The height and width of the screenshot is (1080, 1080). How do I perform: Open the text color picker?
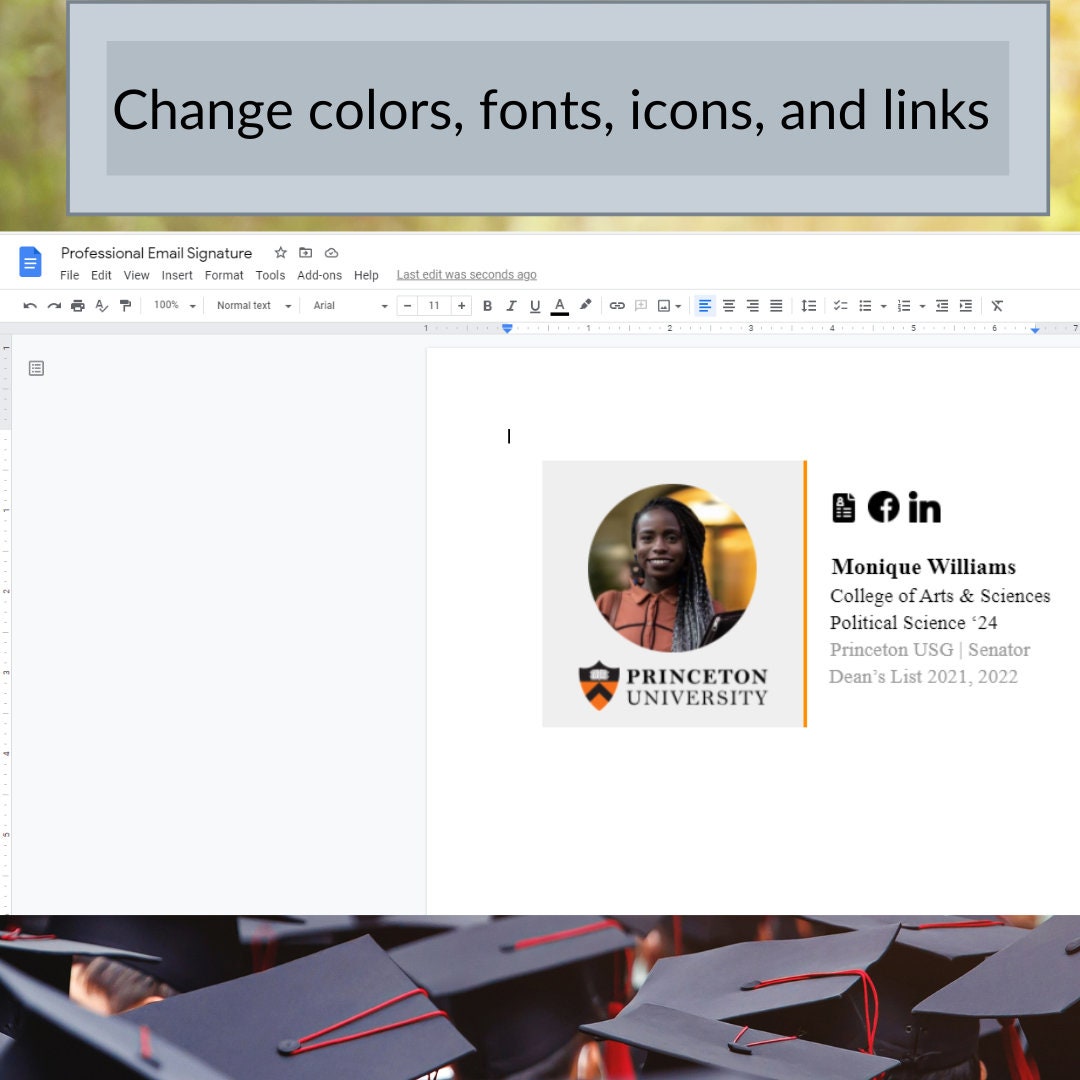(x=559, y=306)
